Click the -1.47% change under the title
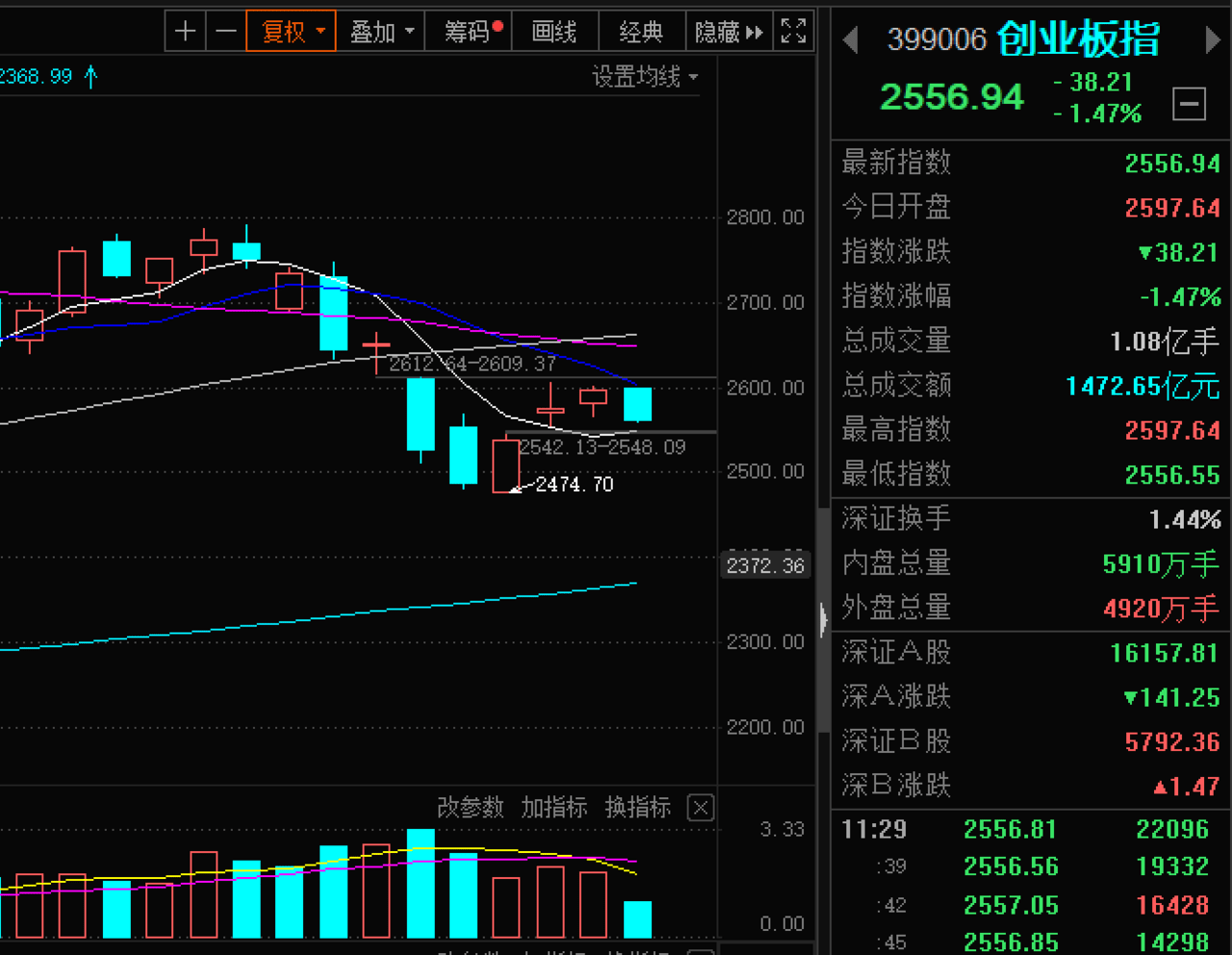 tap(1097, 114)
